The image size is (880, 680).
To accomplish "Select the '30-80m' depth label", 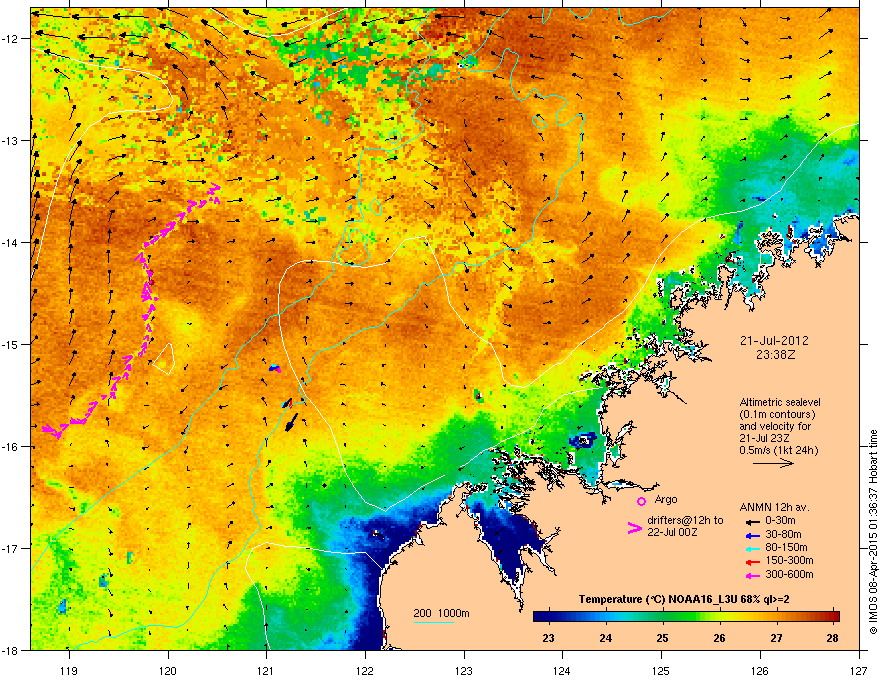I will click(783, 534).
